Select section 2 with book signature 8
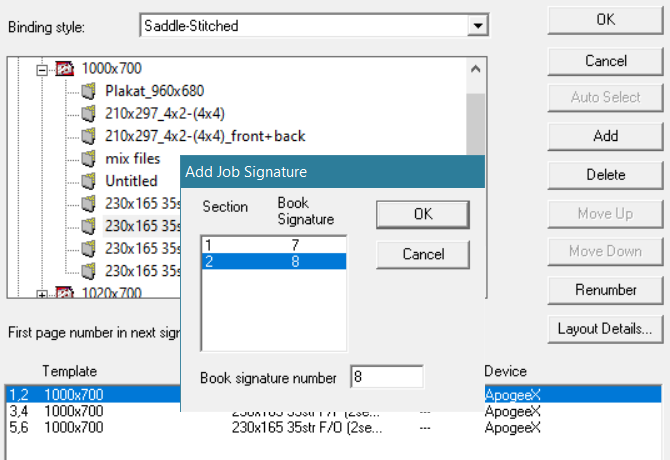 (273, 261)
